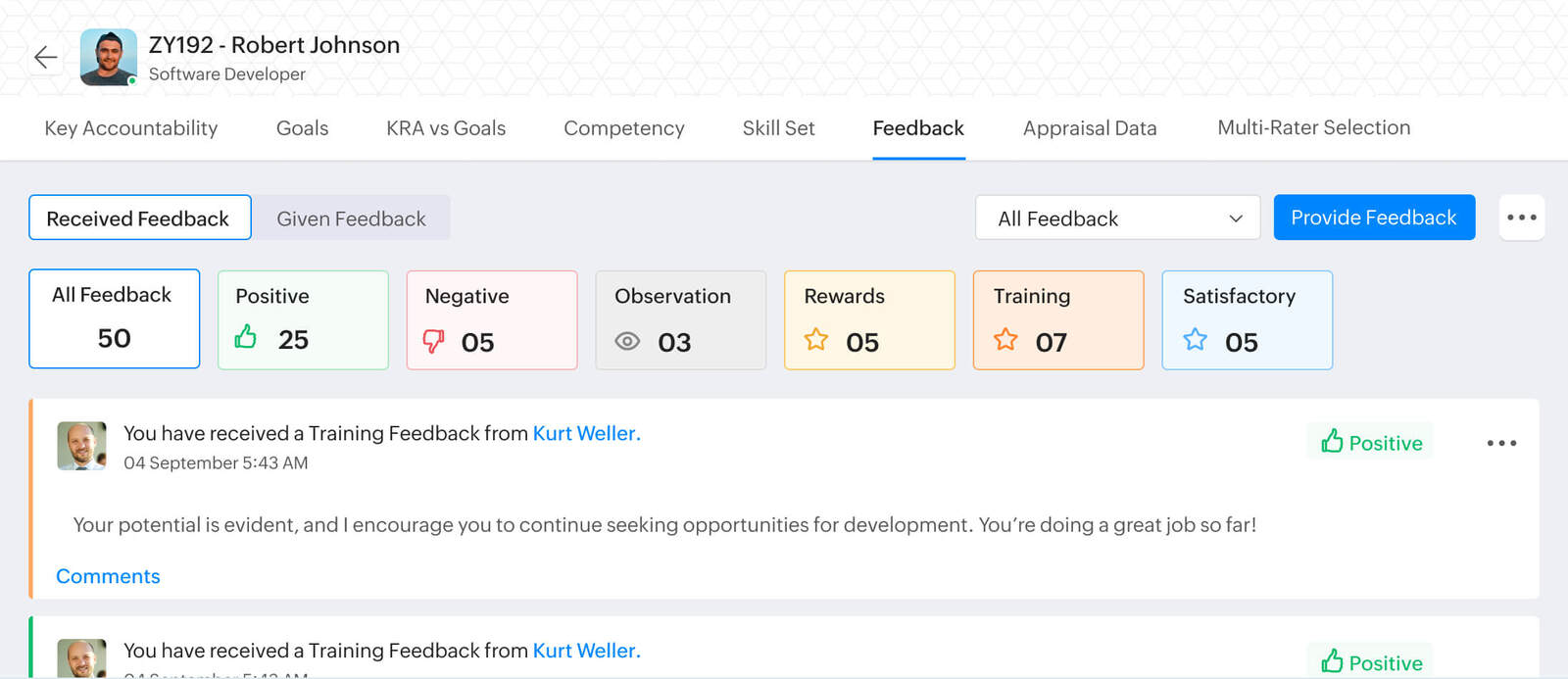
Task: Click the Positive thumbs-up icon
Action: tap(246, 337)
